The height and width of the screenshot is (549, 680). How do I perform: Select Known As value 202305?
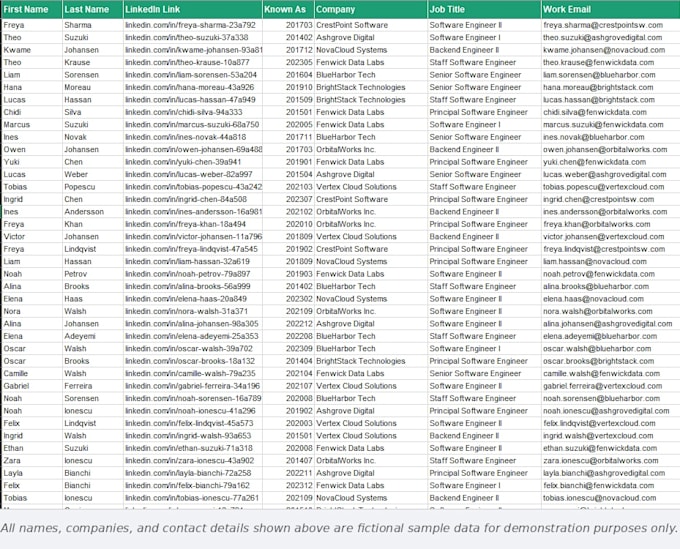pos(288,62)
